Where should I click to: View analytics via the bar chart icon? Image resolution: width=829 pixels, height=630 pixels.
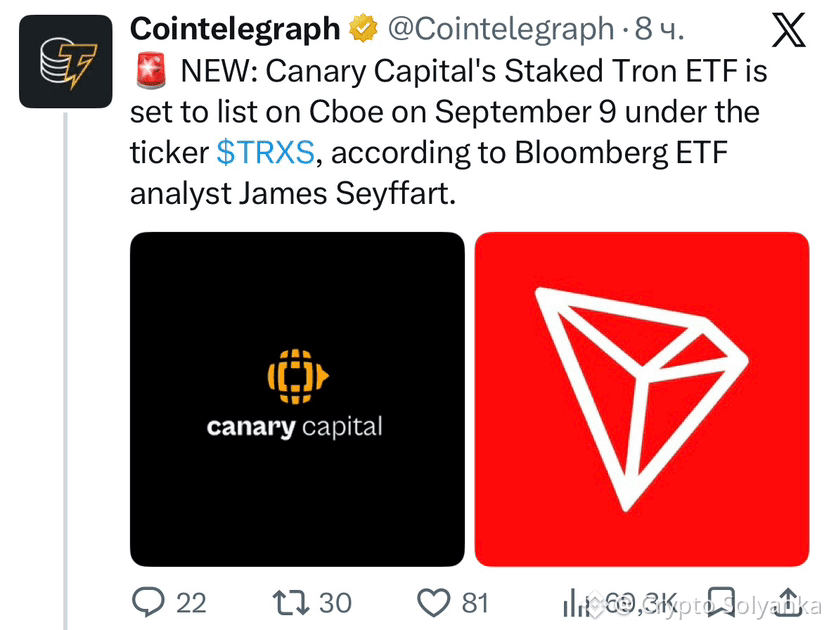click(576, 603)
